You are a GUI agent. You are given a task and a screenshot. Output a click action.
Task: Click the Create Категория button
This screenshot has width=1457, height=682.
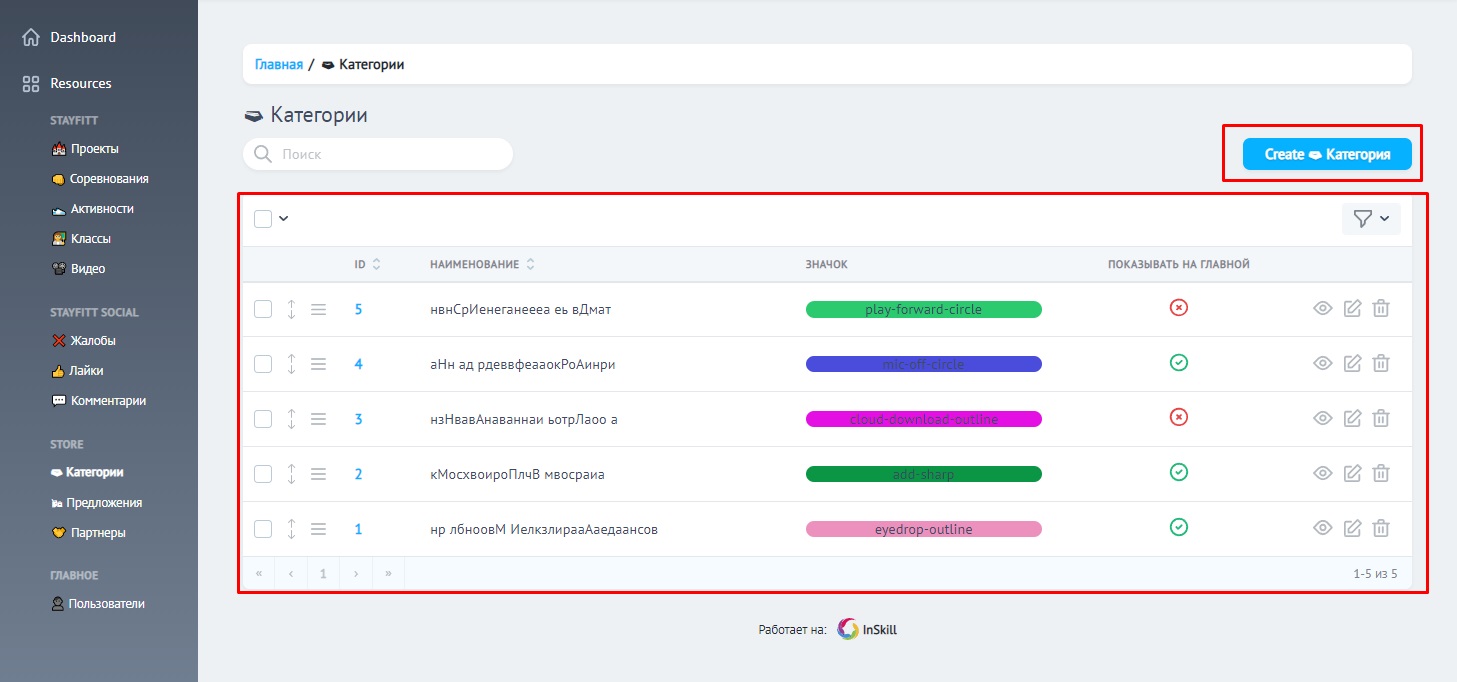tap(1326, 154)
